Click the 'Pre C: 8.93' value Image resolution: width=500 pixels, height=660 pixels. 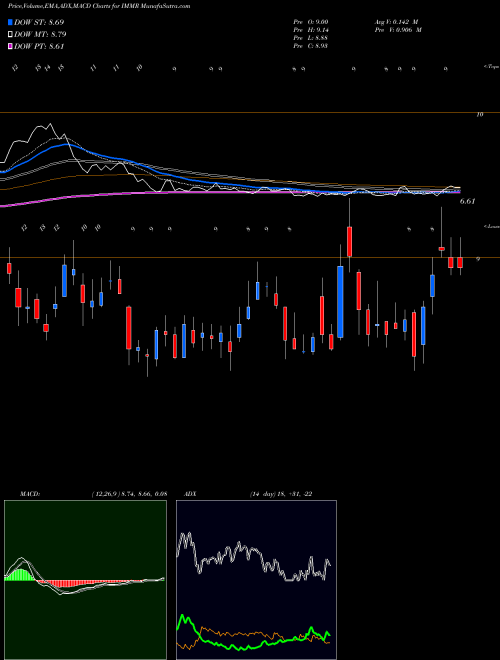point(311,46)
